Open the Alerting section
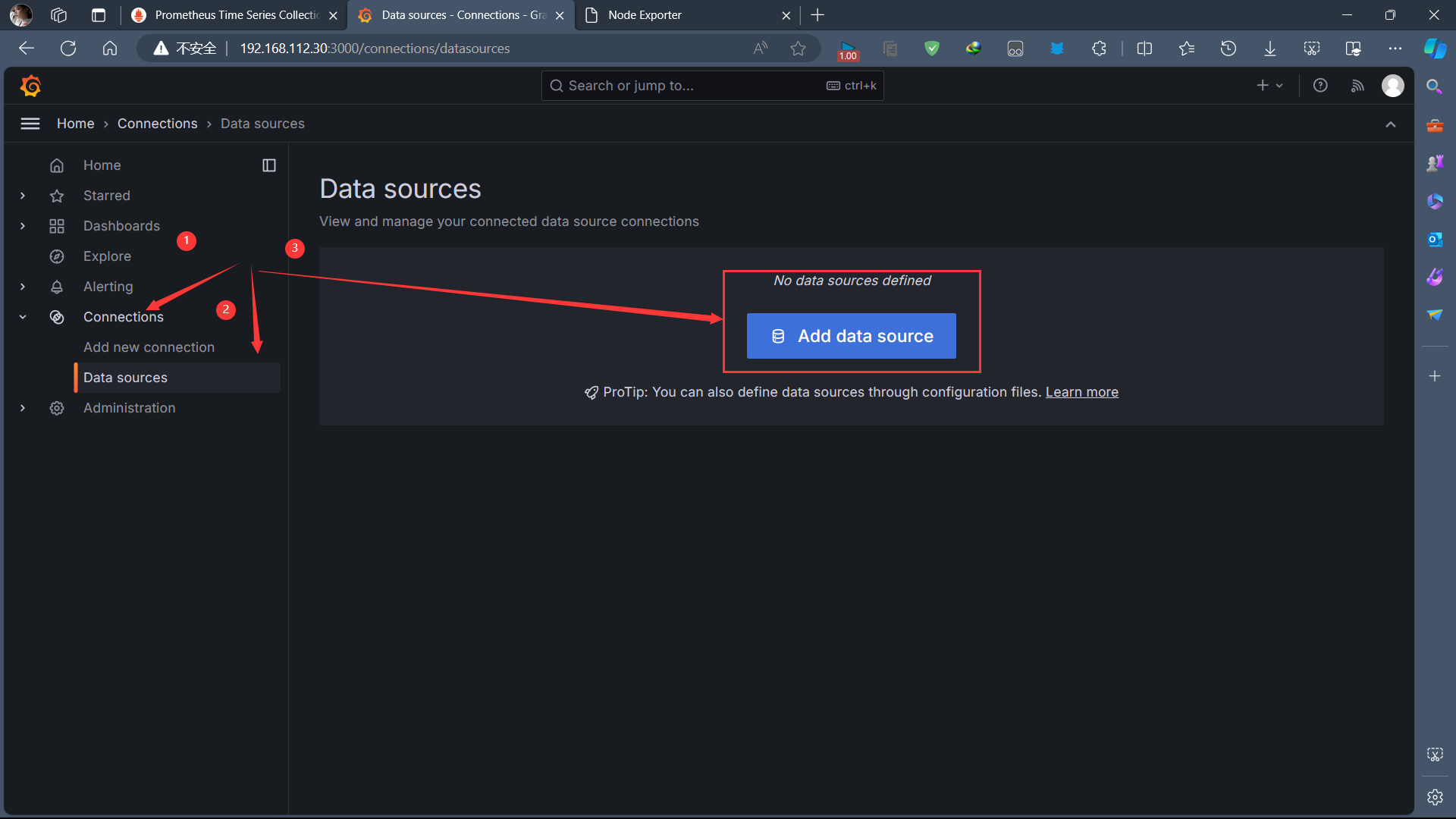This screenshot has height=819, width=1456. point(108,286)
